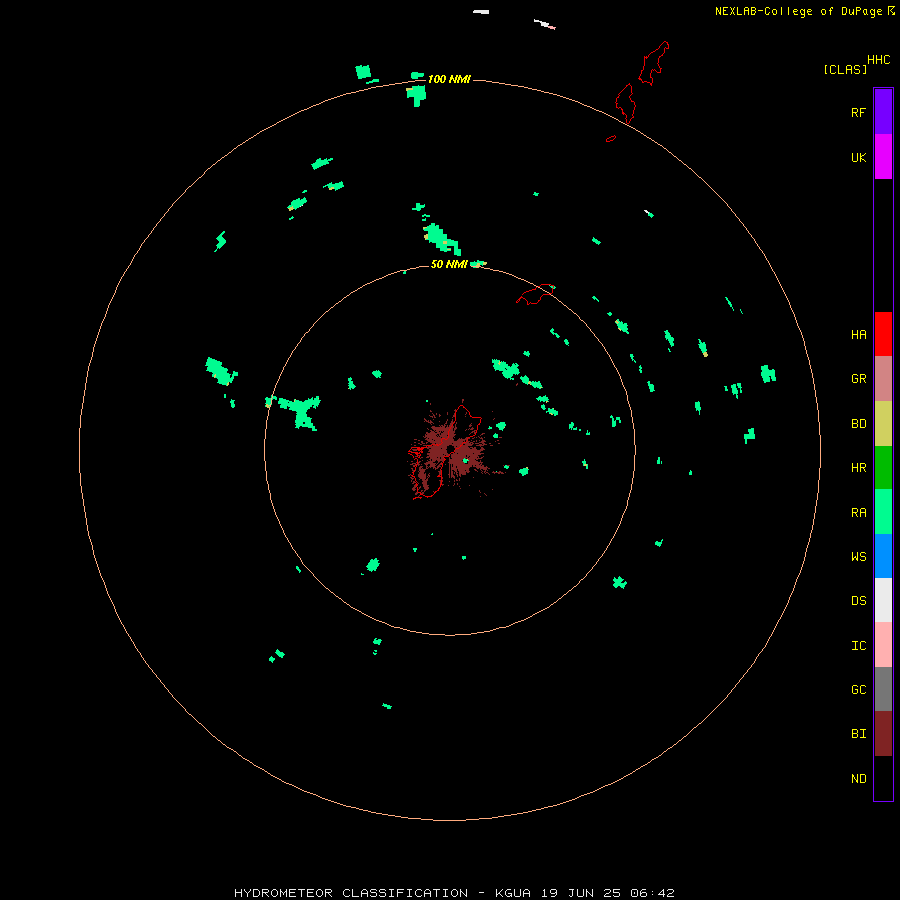Pick the light green RA swatch
Screen dimensions: 900x900
pyautogui.click(x=883, y=512)
